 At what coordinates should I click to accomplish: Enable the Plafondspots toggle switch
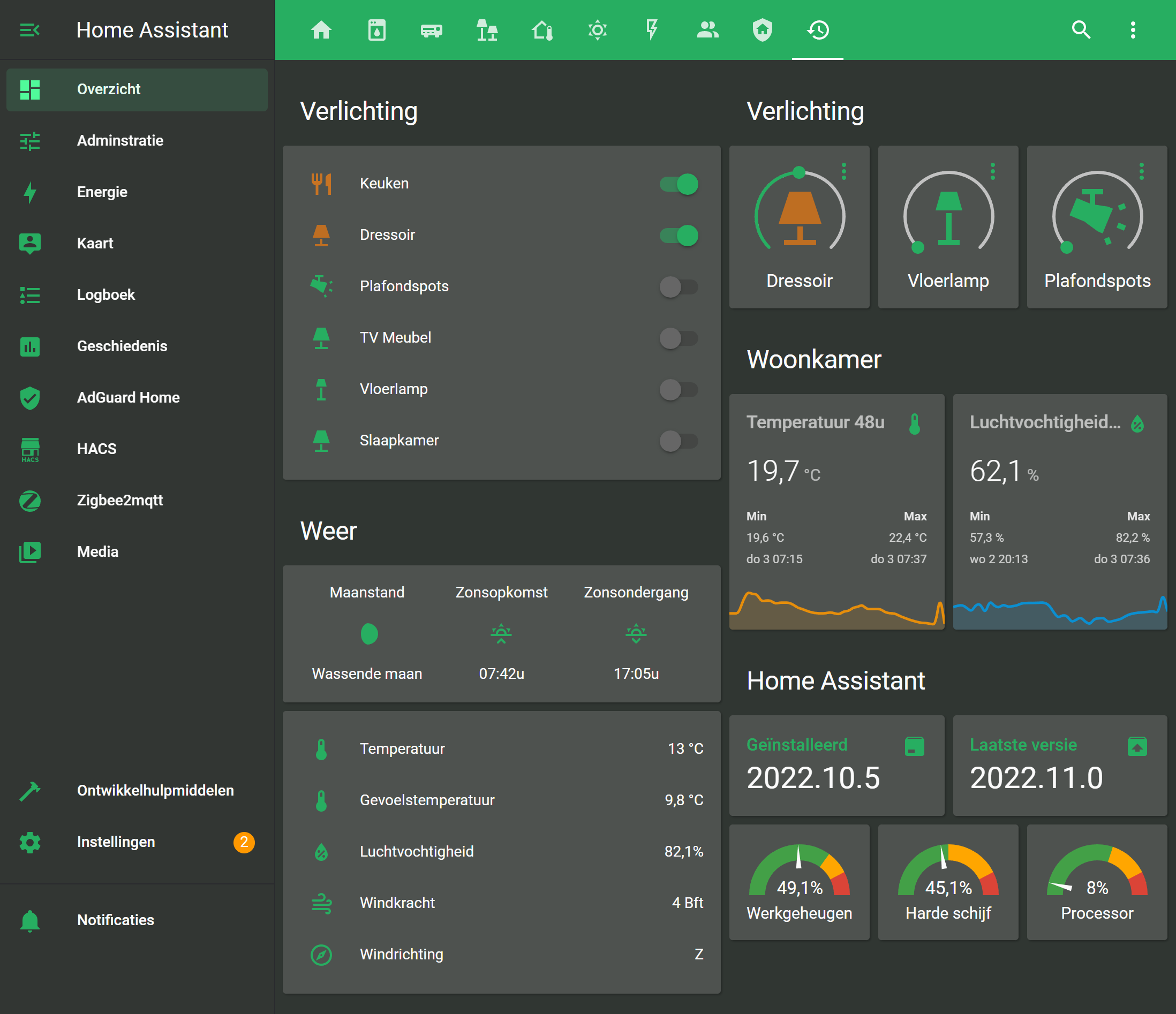coord(679,286)
